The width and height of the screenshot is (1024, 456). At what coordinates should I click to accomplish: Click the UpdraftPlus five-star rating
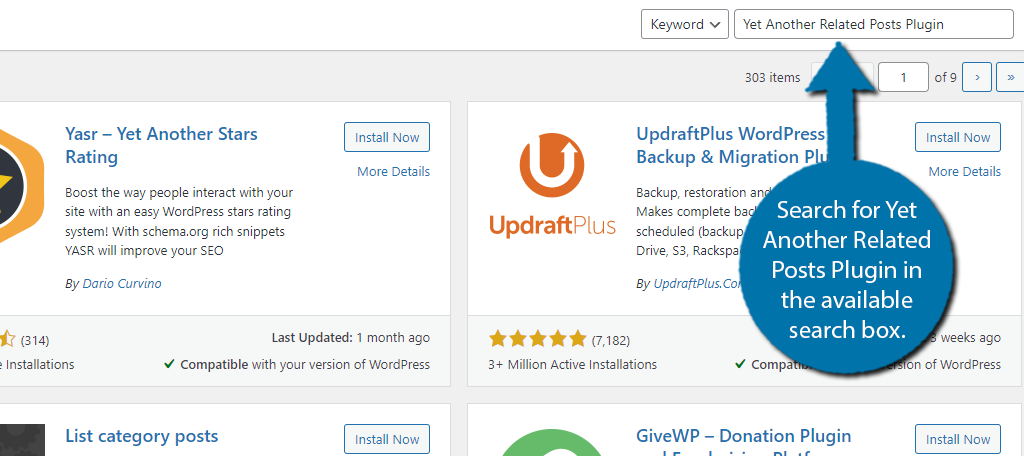(x=537, y=338)
